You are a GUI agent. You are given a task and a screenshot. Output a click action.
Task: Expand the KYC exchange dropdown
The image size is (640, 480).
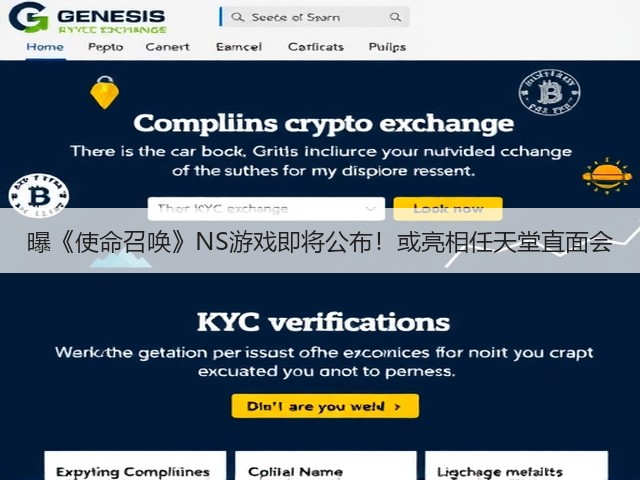point(266,209)
